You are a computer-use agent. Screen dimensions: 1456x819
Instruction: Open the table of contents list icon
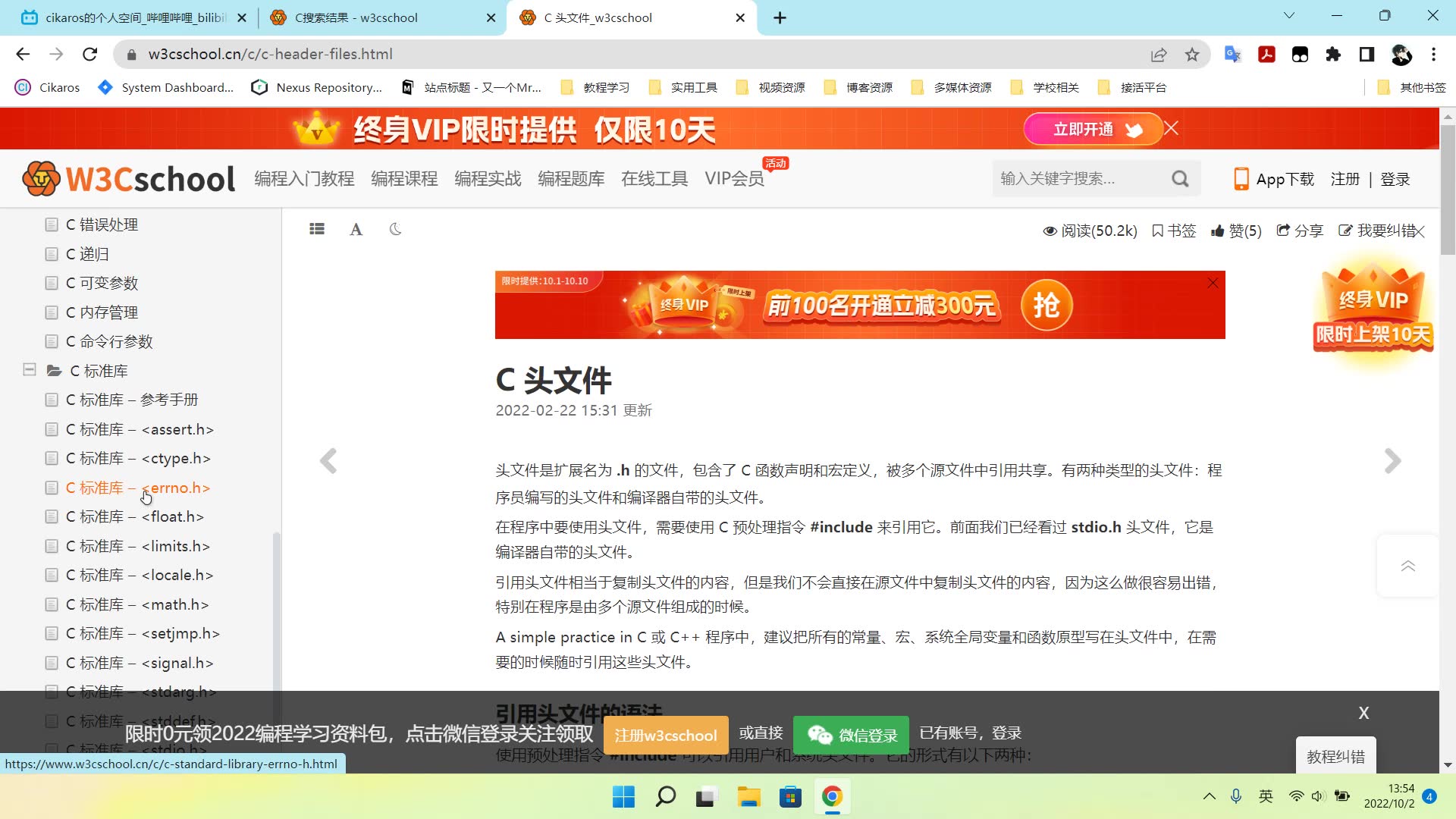click(317, 229)
